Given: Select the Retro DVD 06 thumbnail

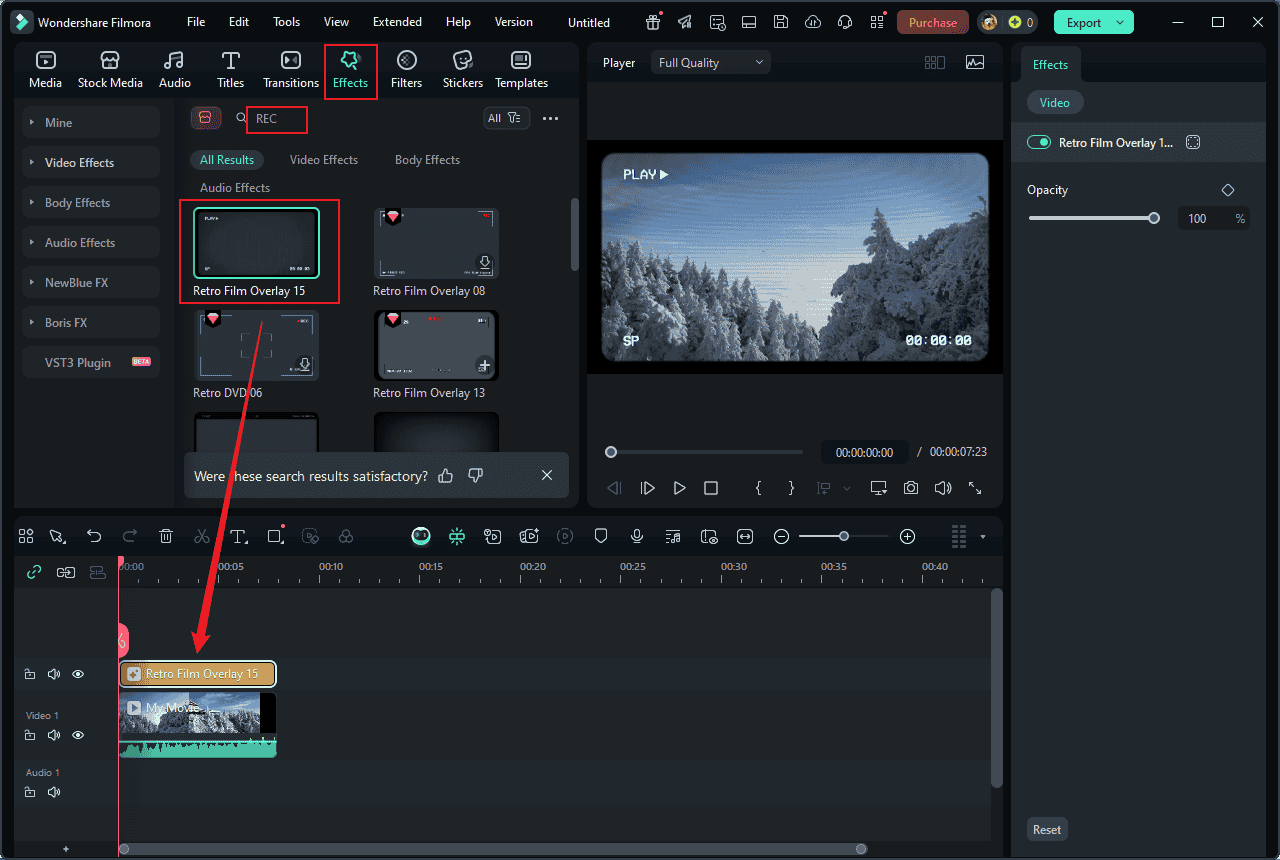Looking at the screenshot, I should [x=256, y=345].
